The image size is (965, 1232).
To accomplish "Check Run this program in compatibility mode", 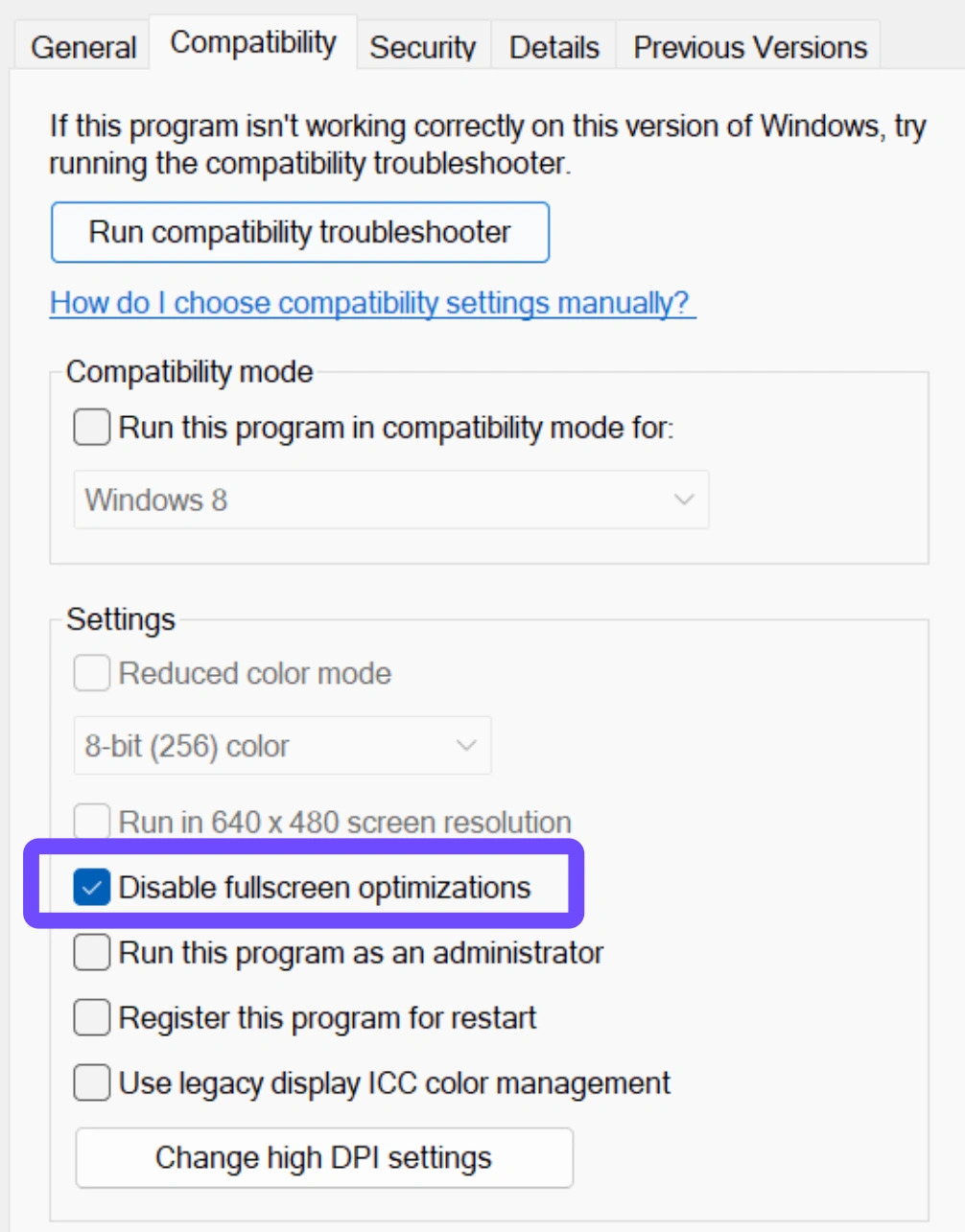I will pyautogui.click(x=92, y=428).
